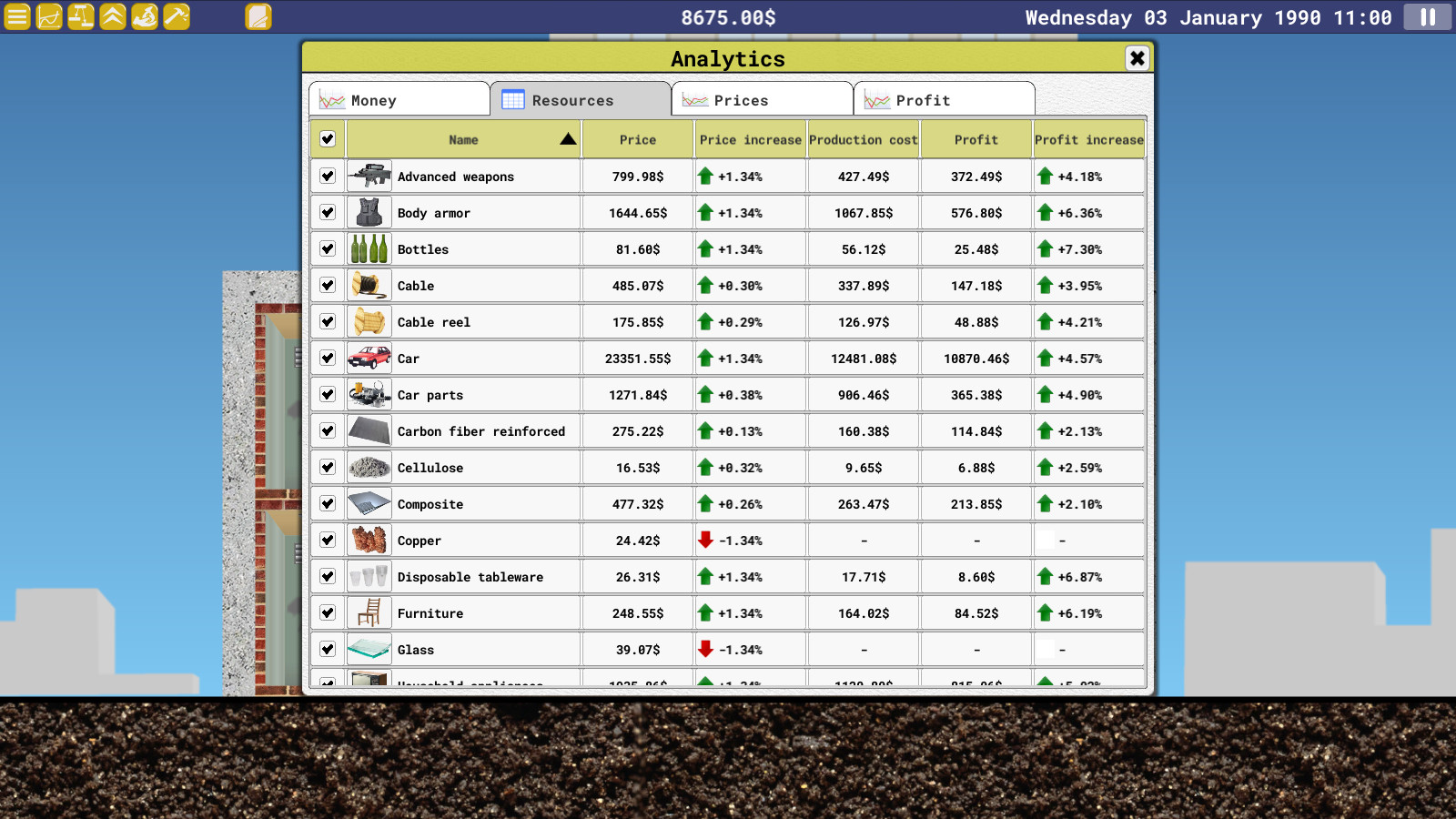Image resolution: width=1456 pixels, height=819 pixels.
Task: Select the trade balance tool in the toolbar
Action: [x=79, y=15]
